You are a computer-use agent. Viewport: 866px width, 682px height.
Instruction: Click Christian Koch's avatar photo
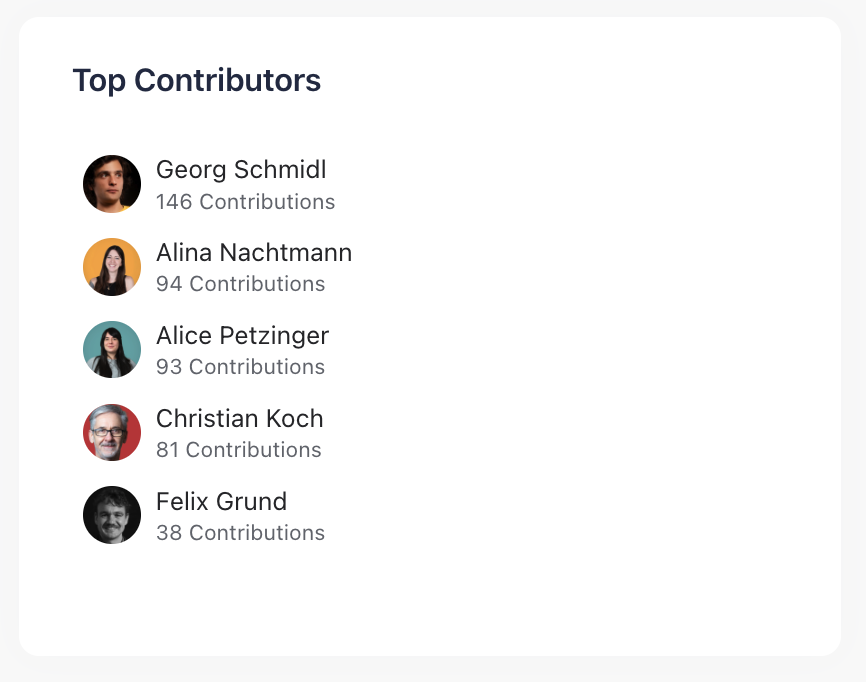pyautogui.click(x=112, y=432)
